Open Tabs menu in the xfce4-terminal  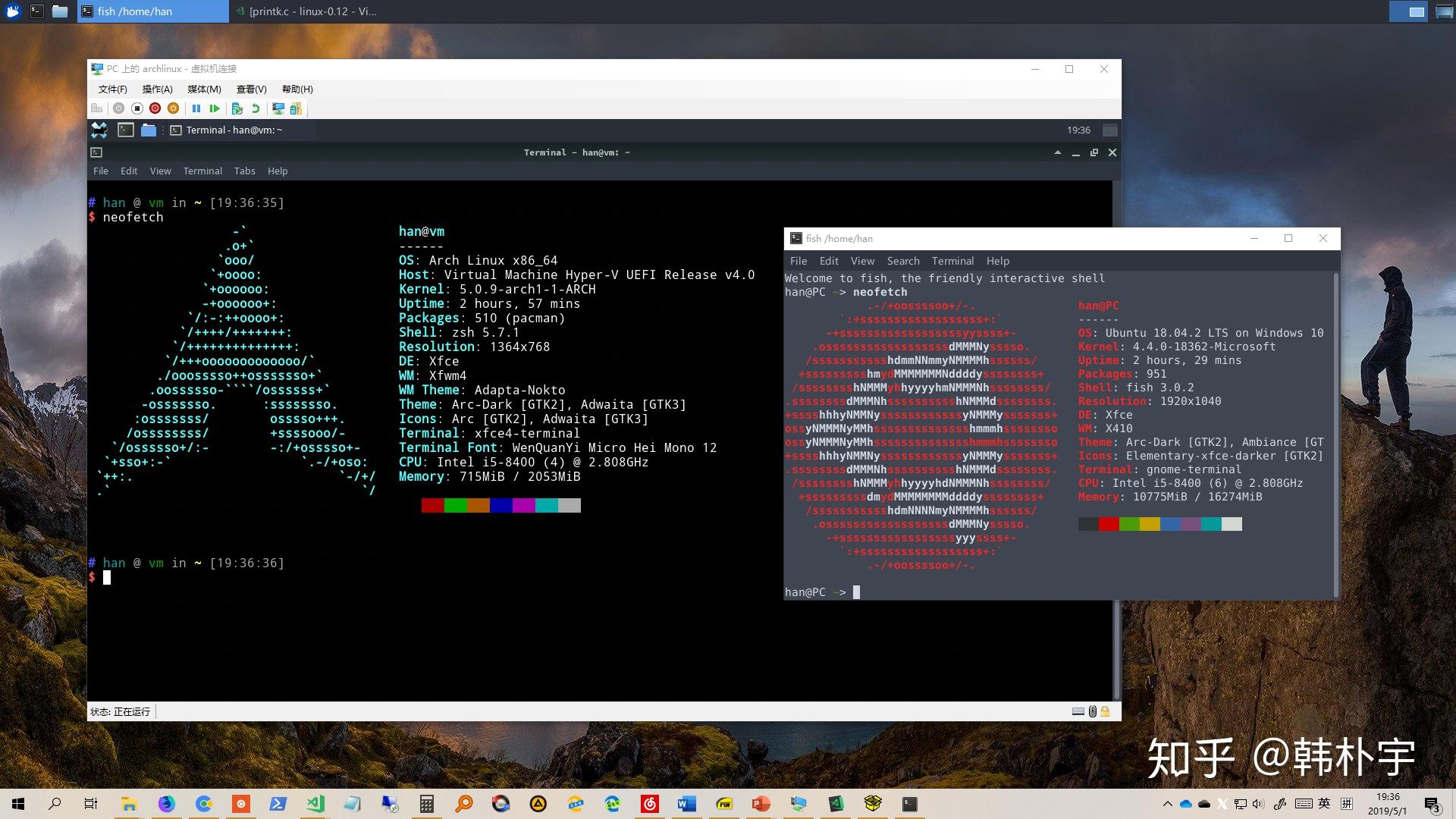(x=244, y=171)
